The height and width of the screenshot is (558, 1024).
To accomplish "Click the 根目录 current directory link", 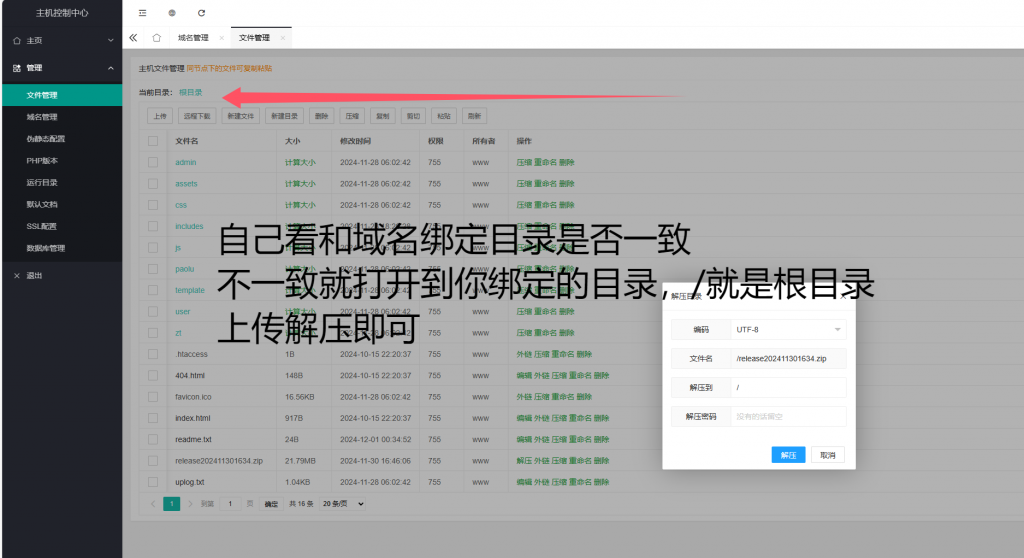I will point(191,93).
